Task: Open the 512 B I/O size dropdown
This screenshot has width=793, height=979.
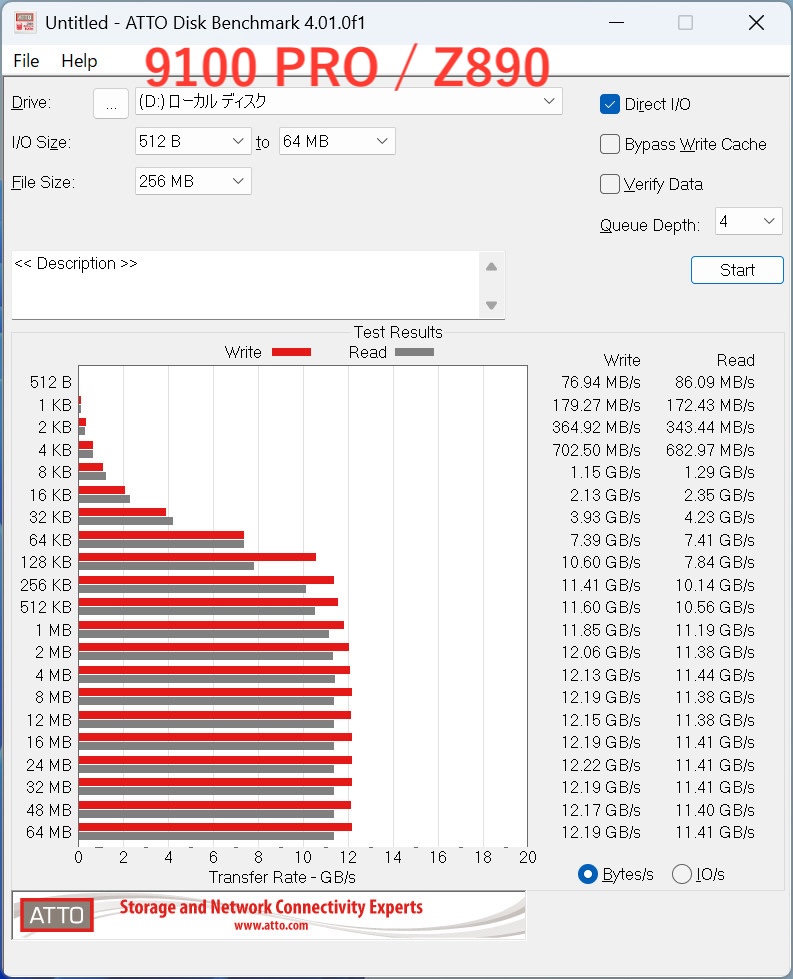Action: (193, 141)
